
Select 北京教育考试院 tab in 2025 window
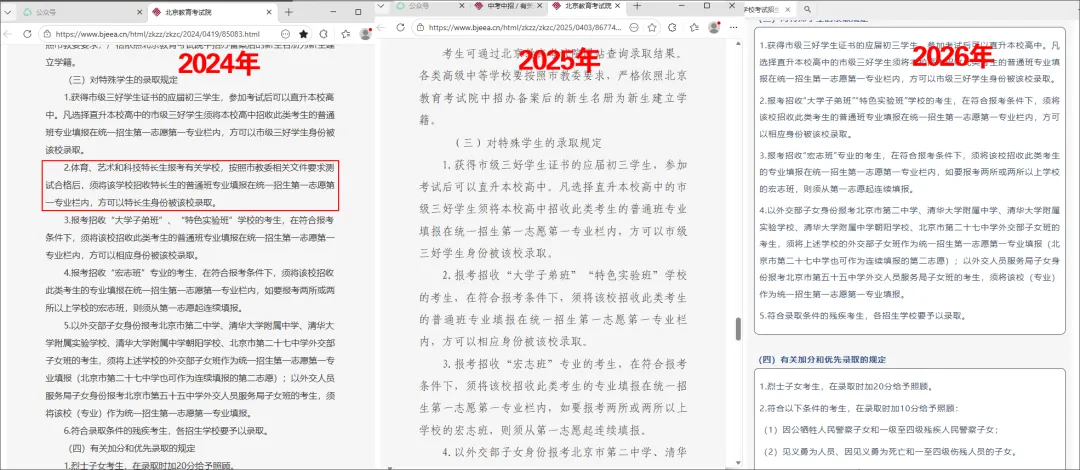pyautogui.click(x=586, y=6)
